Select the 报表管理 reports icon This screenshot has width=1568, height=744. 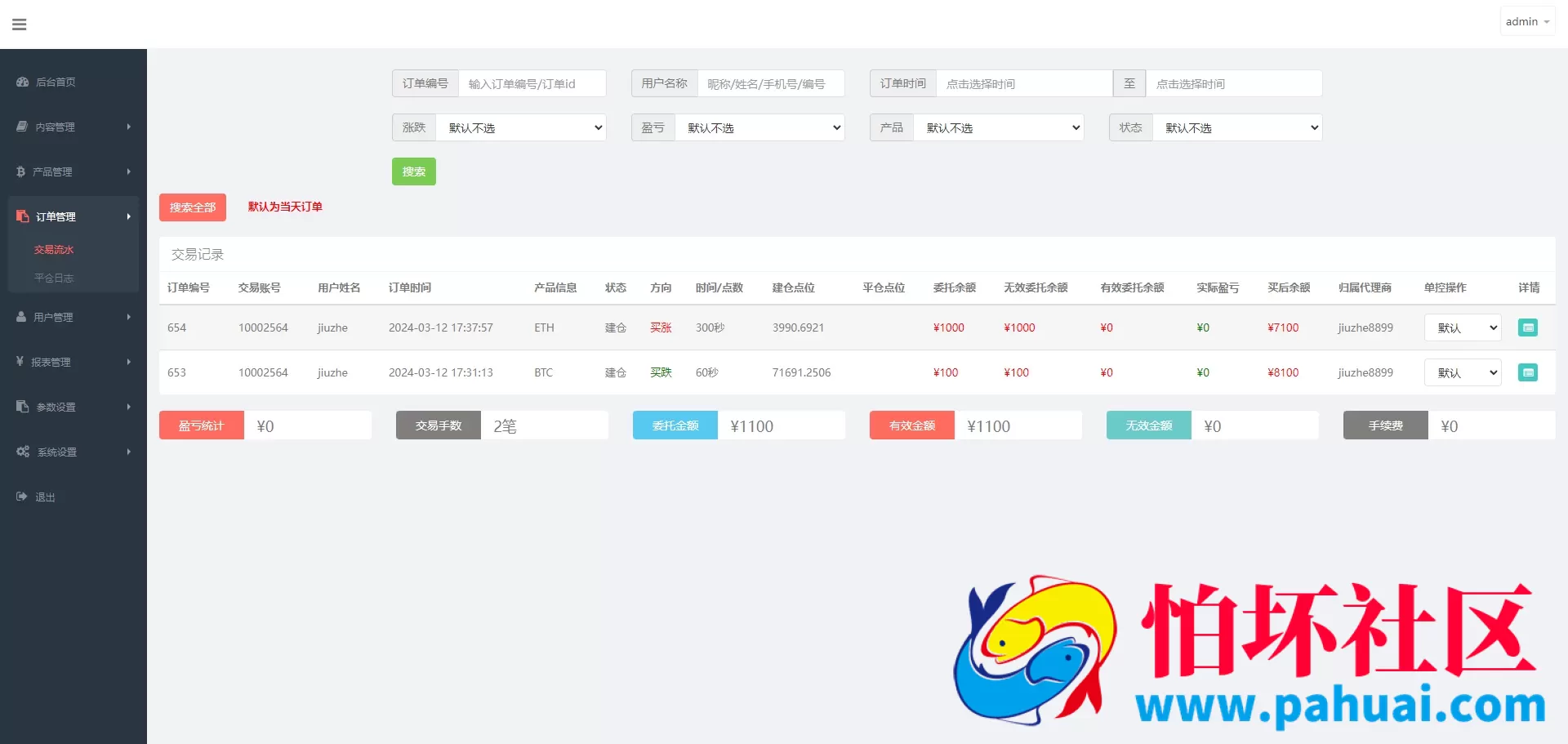(21, 362)
